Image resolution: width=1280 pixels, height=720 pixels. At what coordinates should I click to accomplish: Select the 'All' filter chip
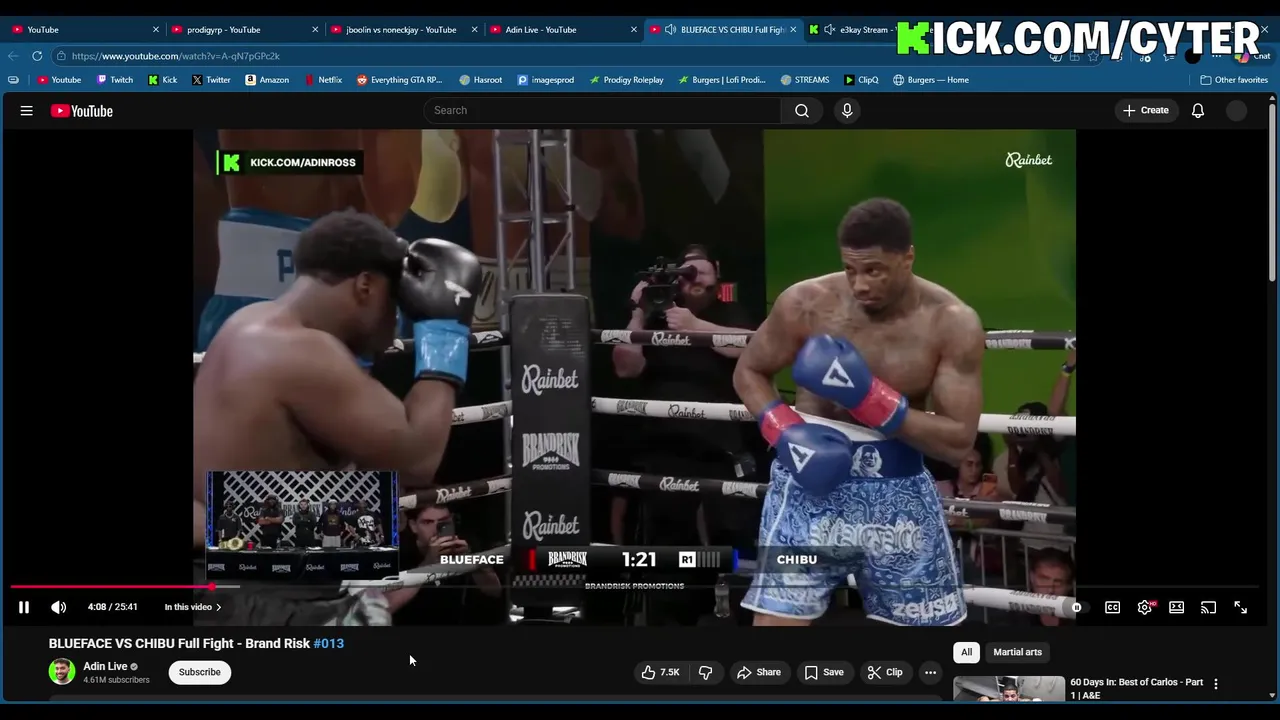tap(966, 652)
